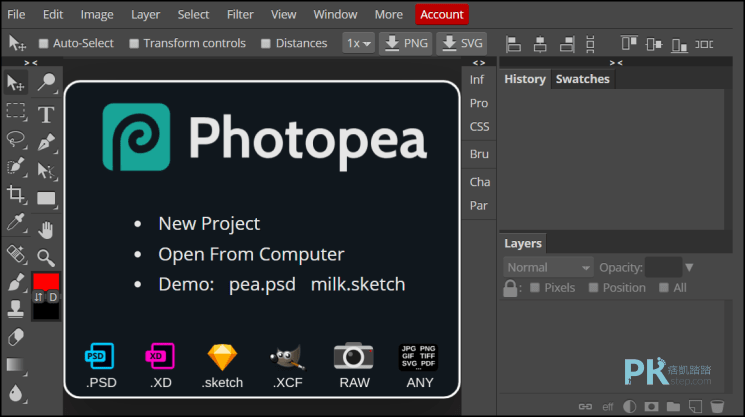Select the Move tool in the toolbox
745x417 pixels.
point(16,83)
